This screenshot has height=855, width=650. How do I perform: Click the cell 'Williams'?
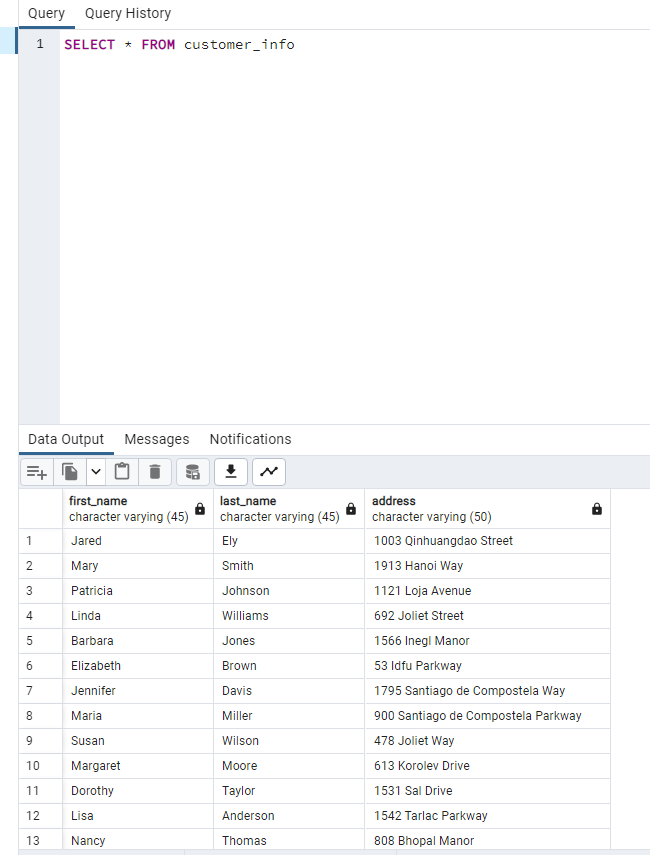tap(289, 616)
